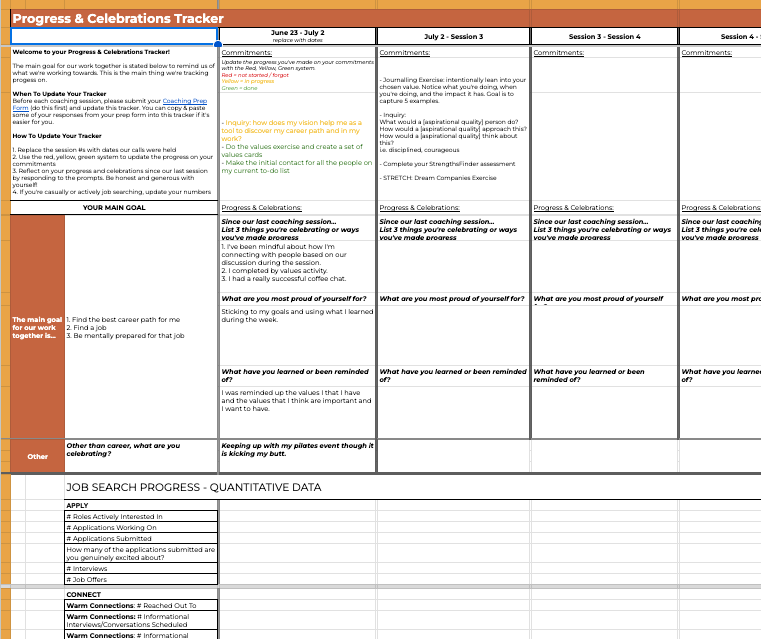Select the 'CONNECT' section label

pos(83,595)
